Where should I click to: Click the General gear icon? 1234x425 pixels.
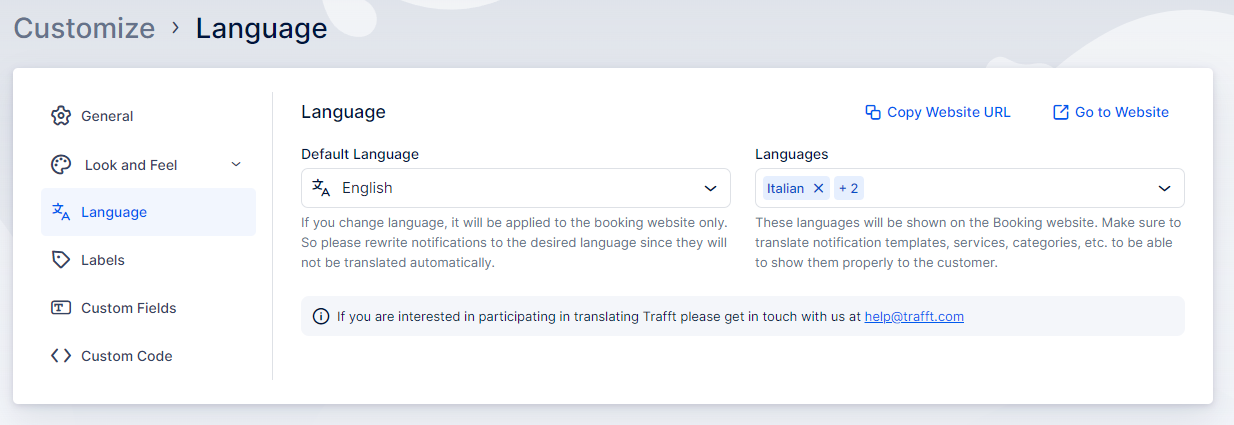point(61,116)
